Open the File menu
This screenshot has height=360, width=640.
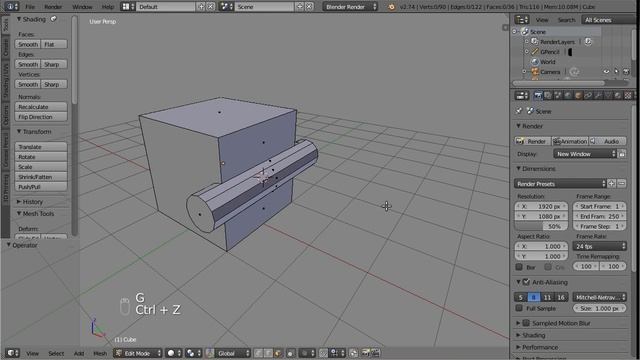pyautogui.click(x=30, y=7)
